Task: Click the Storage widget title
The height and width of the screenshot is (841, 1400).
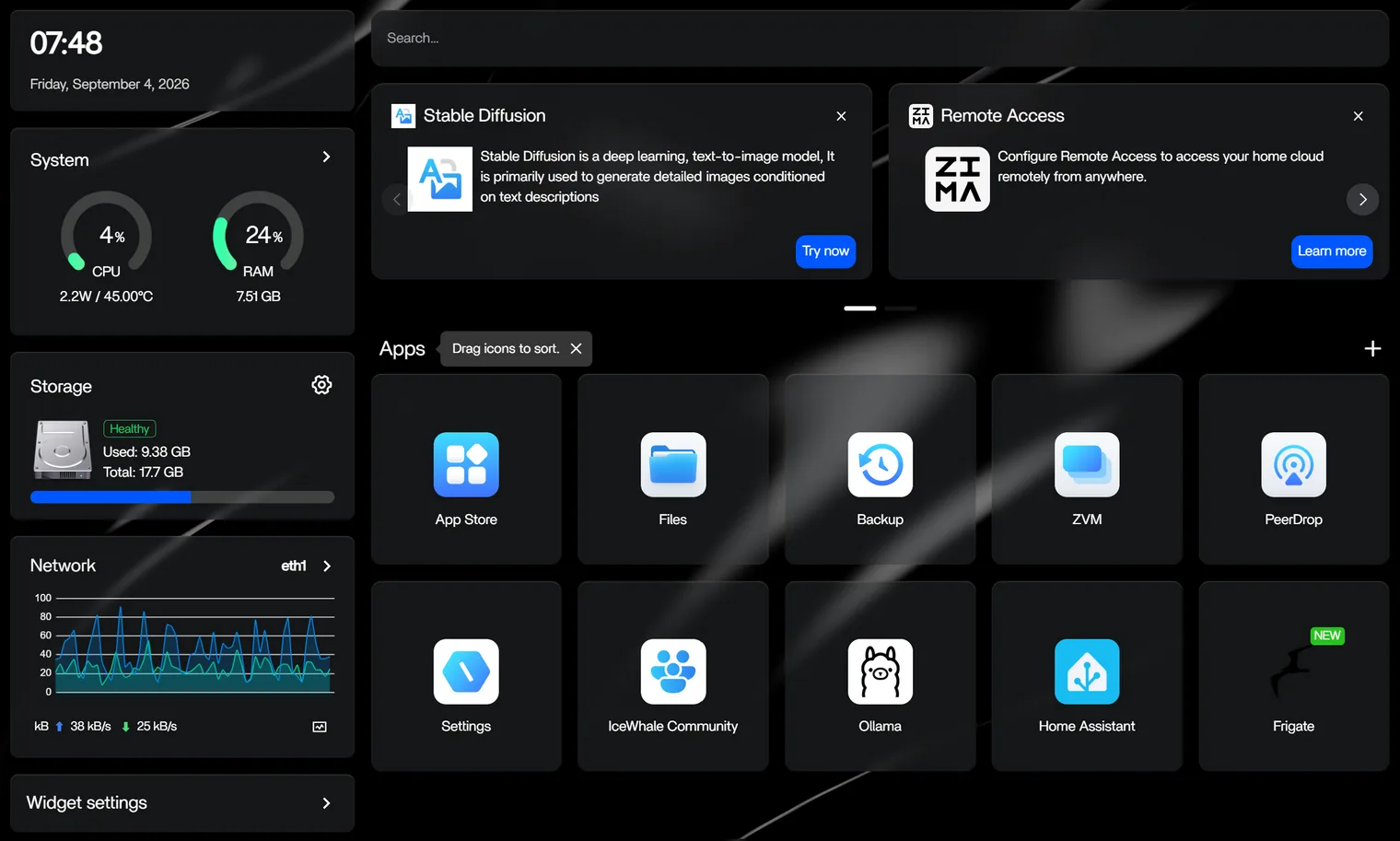Action: click(x=61, y=386)
